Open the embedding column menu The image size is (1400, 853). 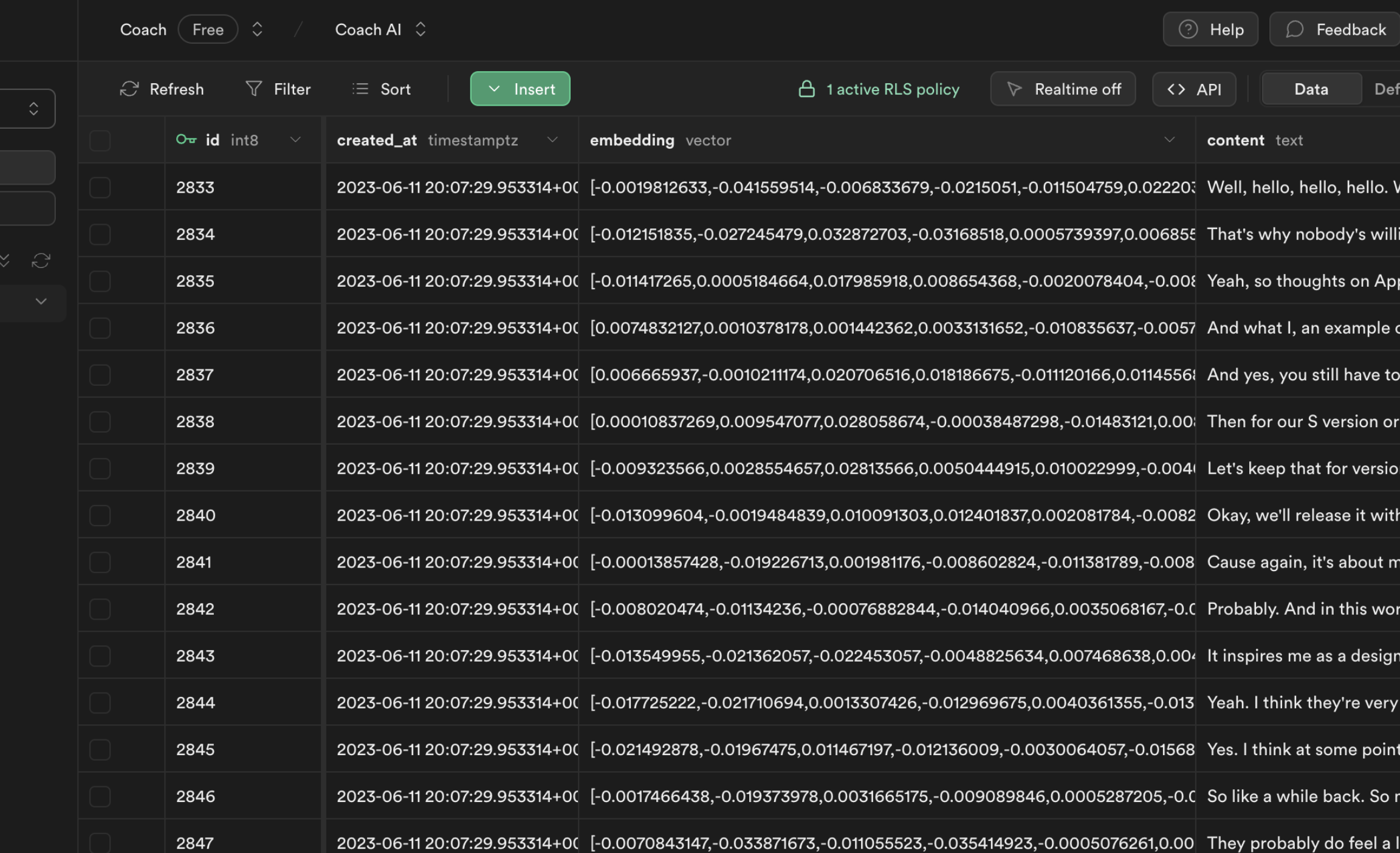tap(1170, 140)
